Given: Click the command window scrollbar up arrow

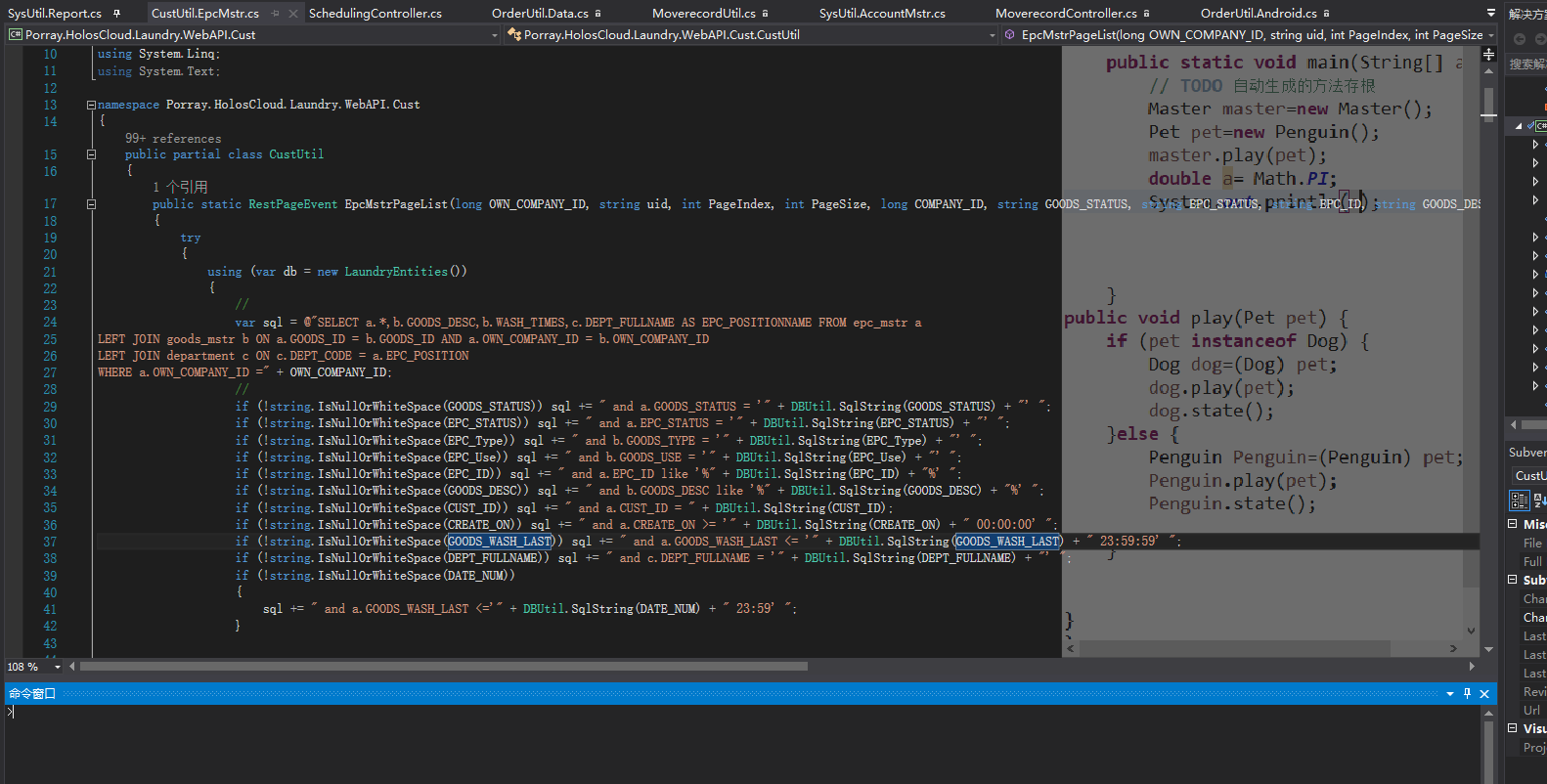Looking at the screenshot, I should click(1488, 713).
